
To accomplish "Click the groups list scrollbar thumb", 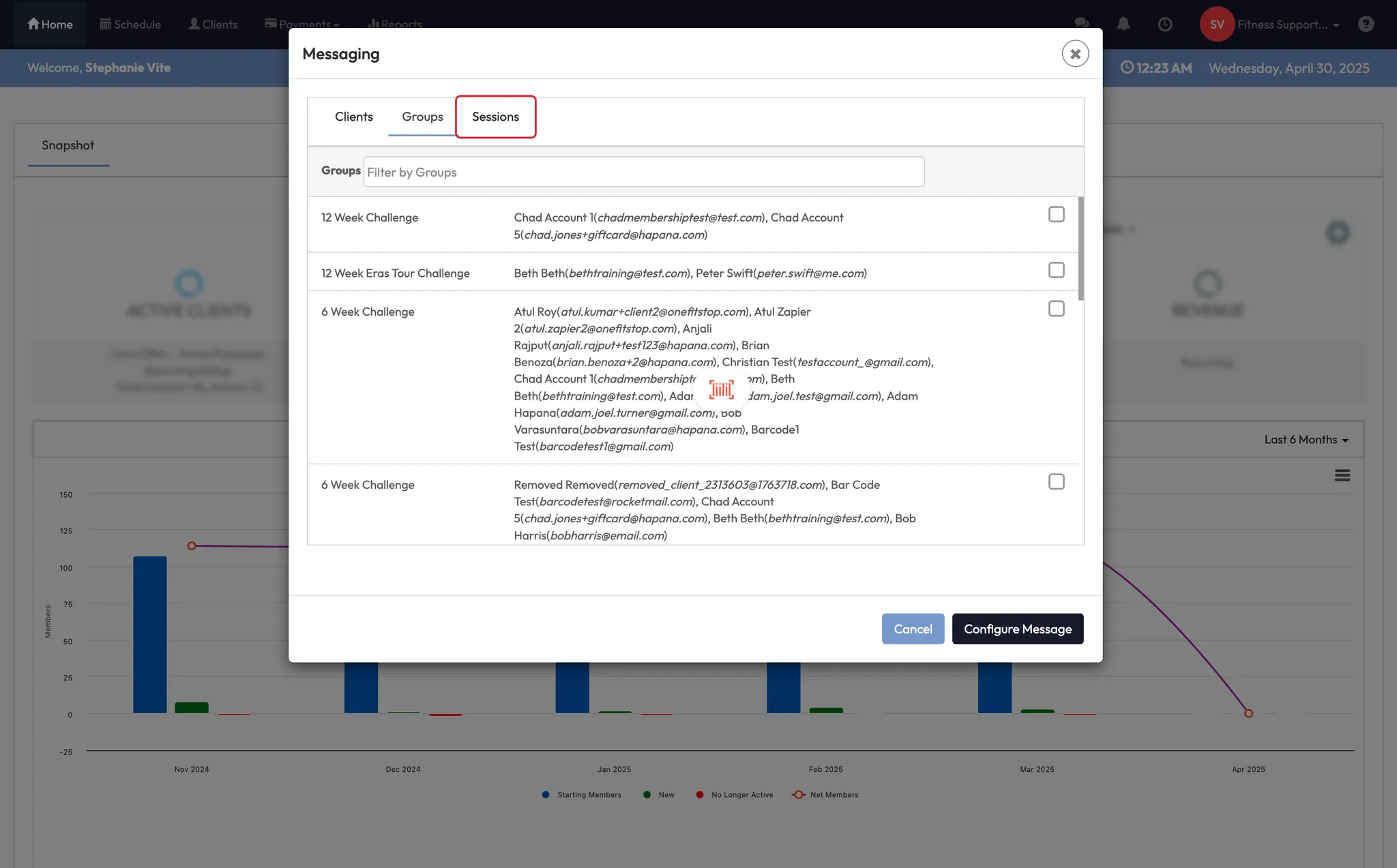I will 1080,248.
